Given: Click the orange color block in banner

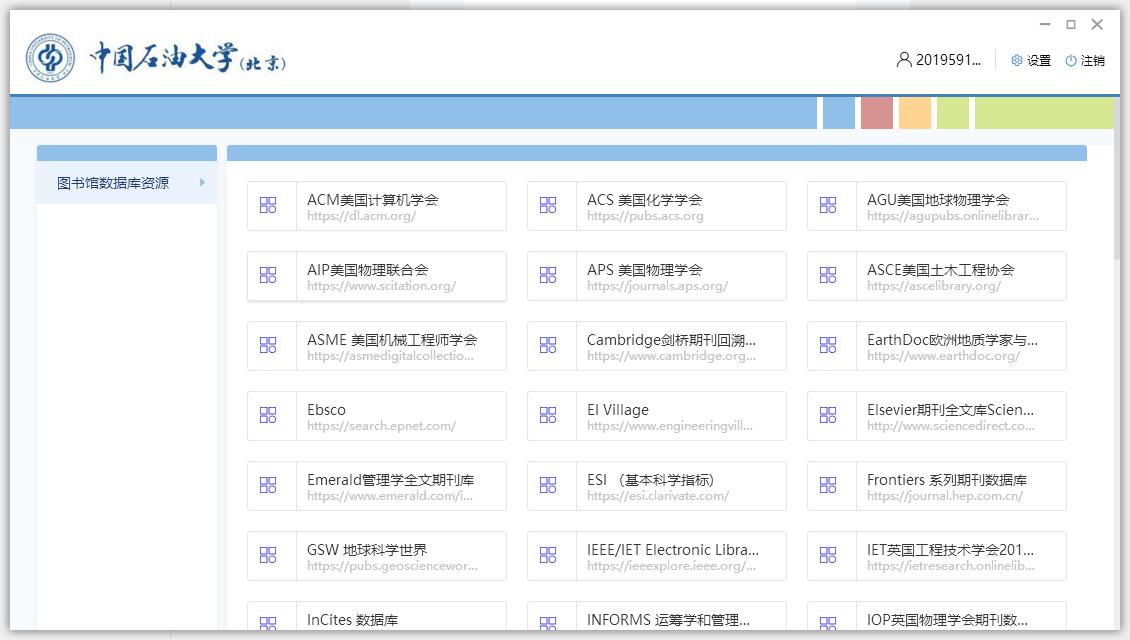Looking at the screenshot, I should click(x=914, y=113).
